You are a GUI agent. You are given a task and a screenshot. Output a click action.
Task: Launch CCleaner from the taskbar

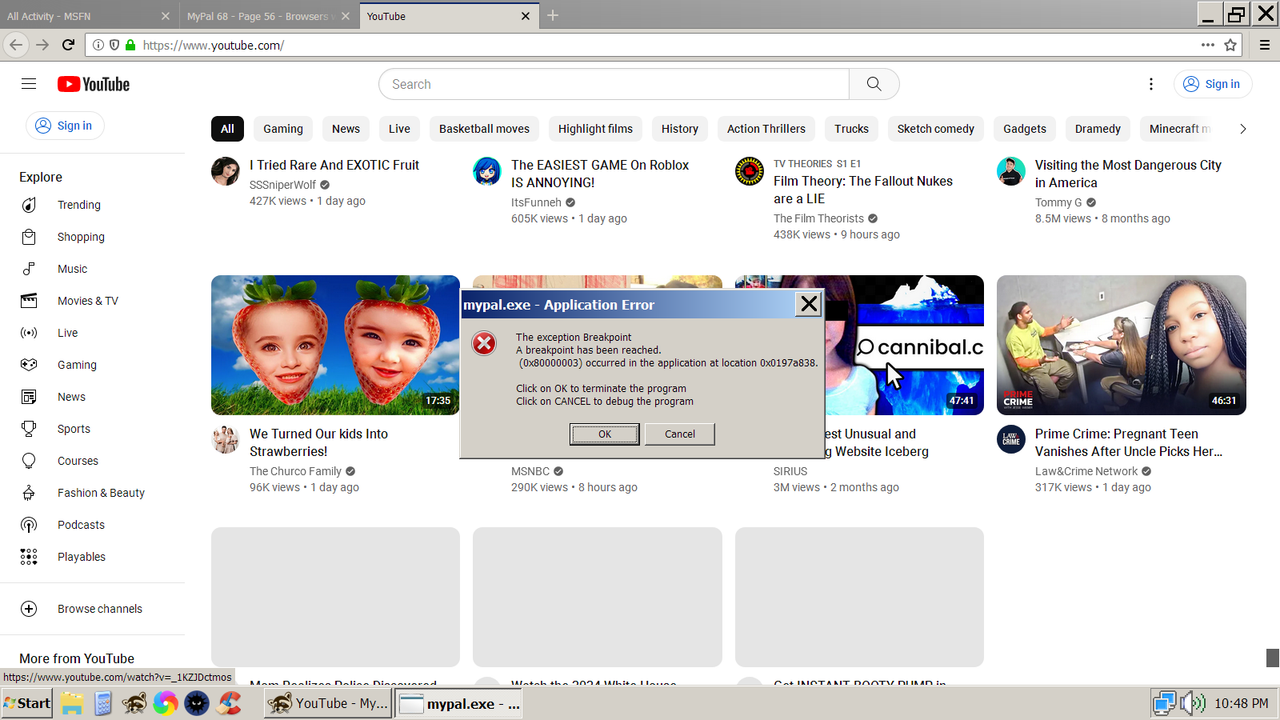click(230, 703)
